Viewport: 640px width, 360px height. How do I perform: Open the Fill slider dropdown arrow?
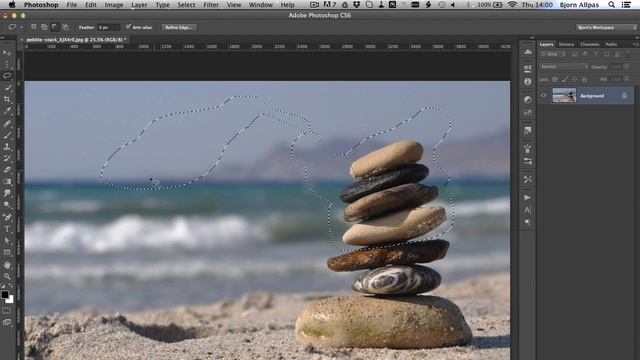pyautogui.click(x=627, y=79)
